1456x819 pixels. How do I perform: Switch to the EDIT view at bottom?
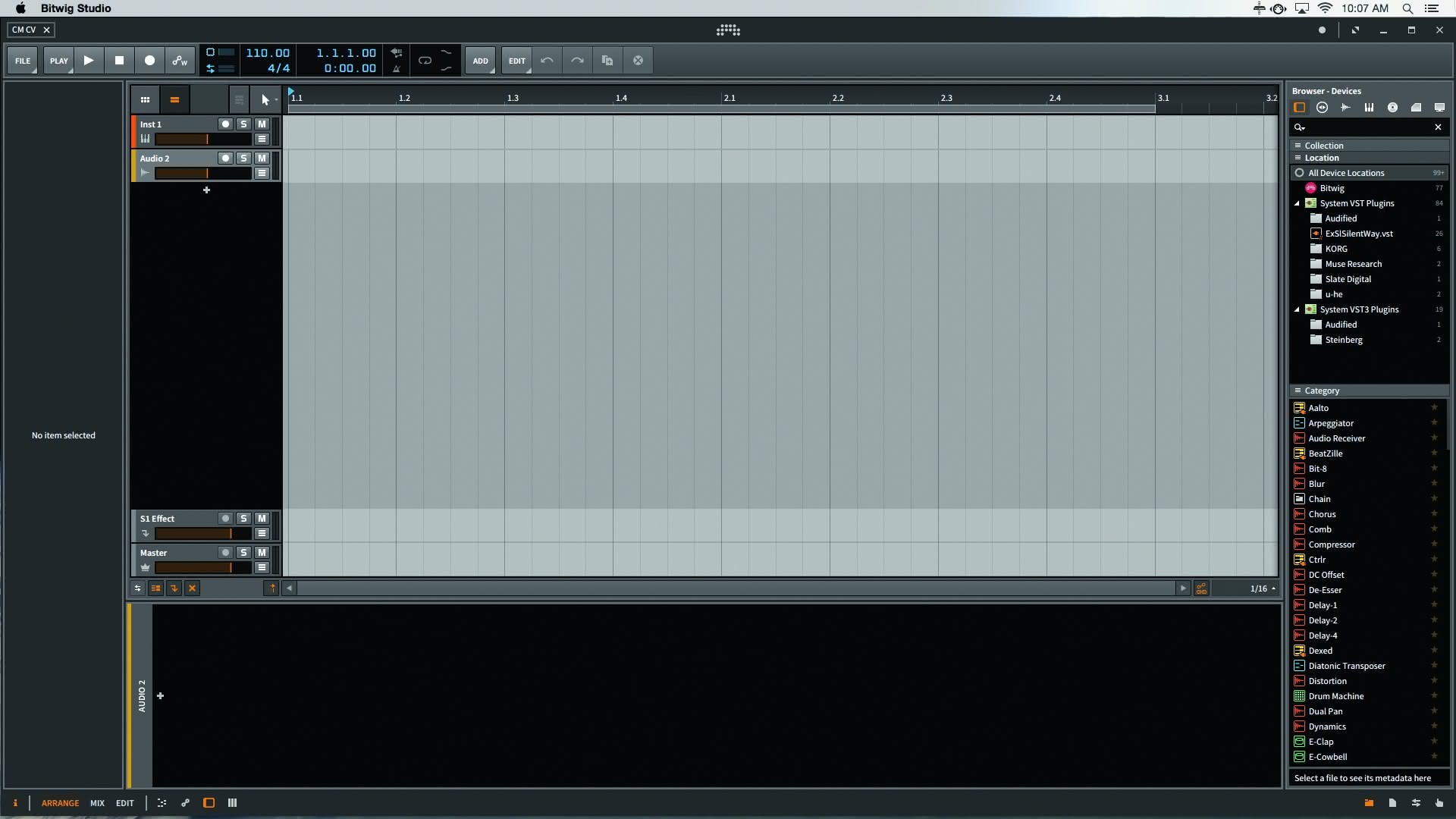click(125, 803)
